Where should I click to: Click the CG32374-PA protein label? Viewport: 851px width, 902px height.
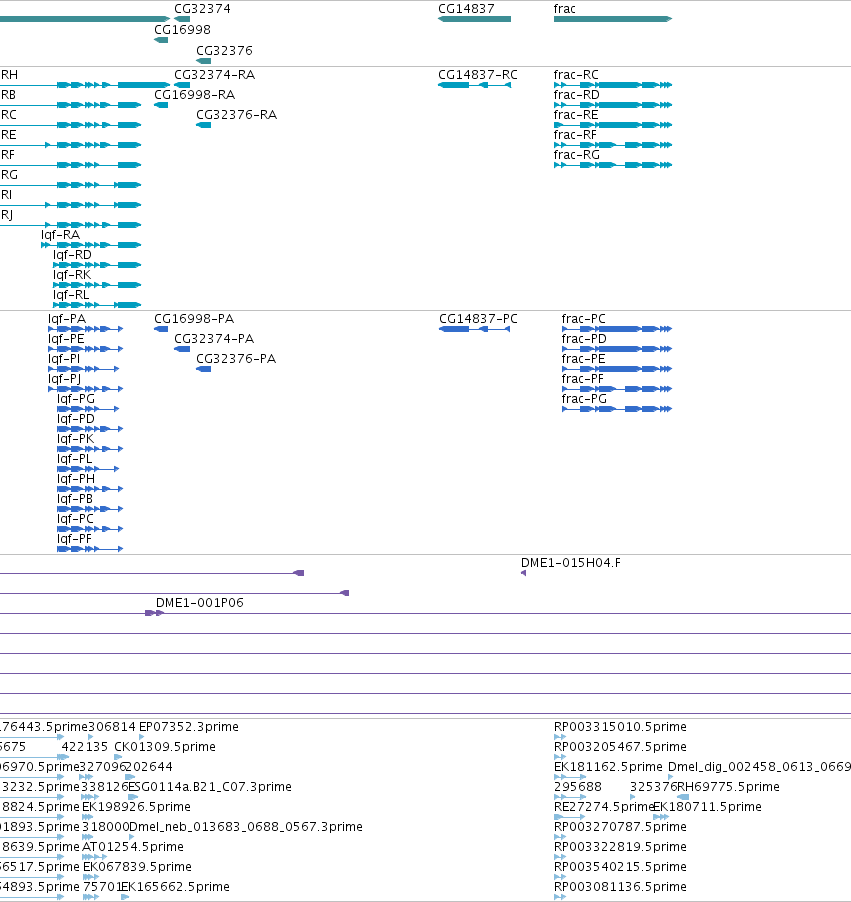point(214,339)
